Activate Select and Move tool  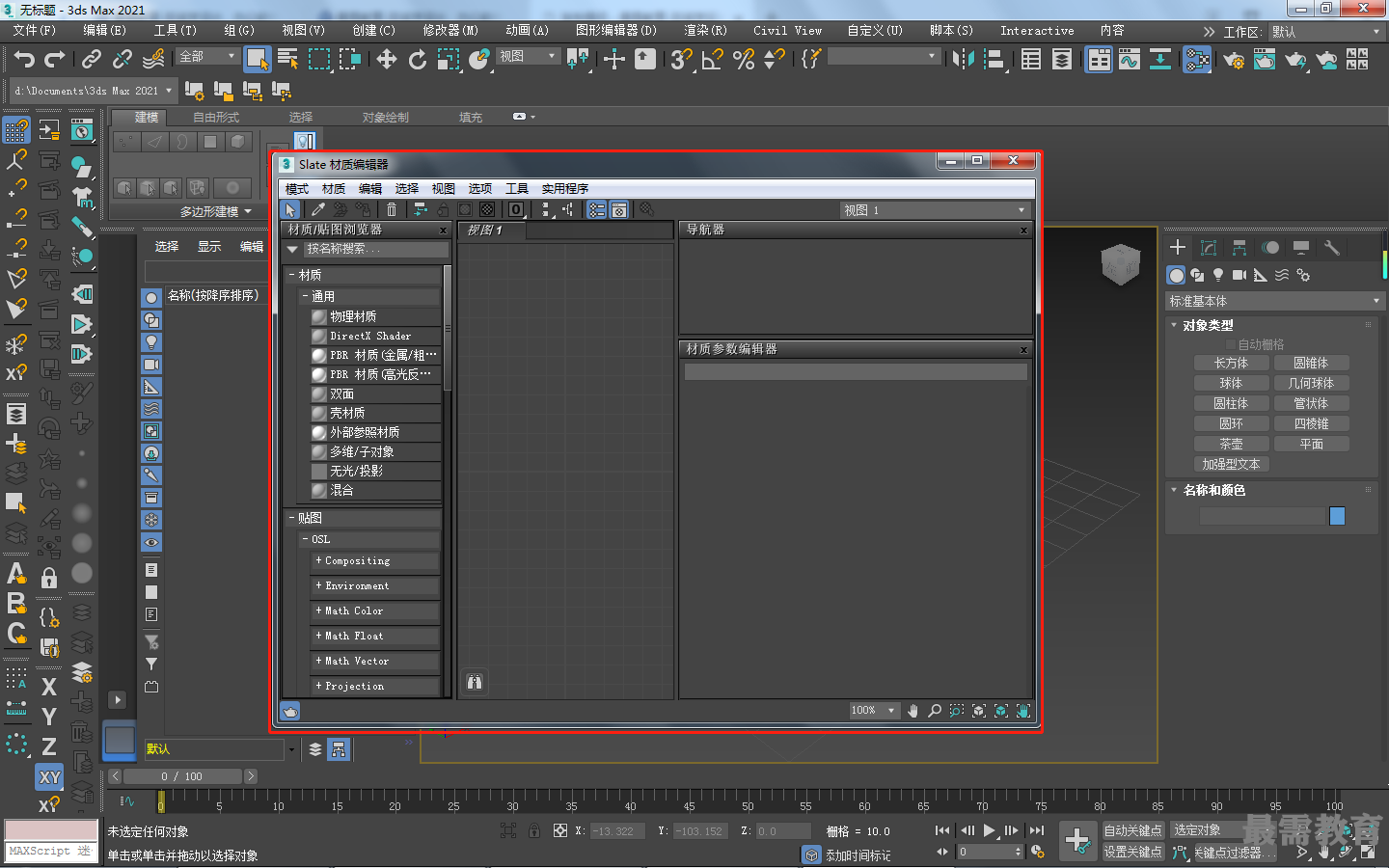tap(387, 60)
